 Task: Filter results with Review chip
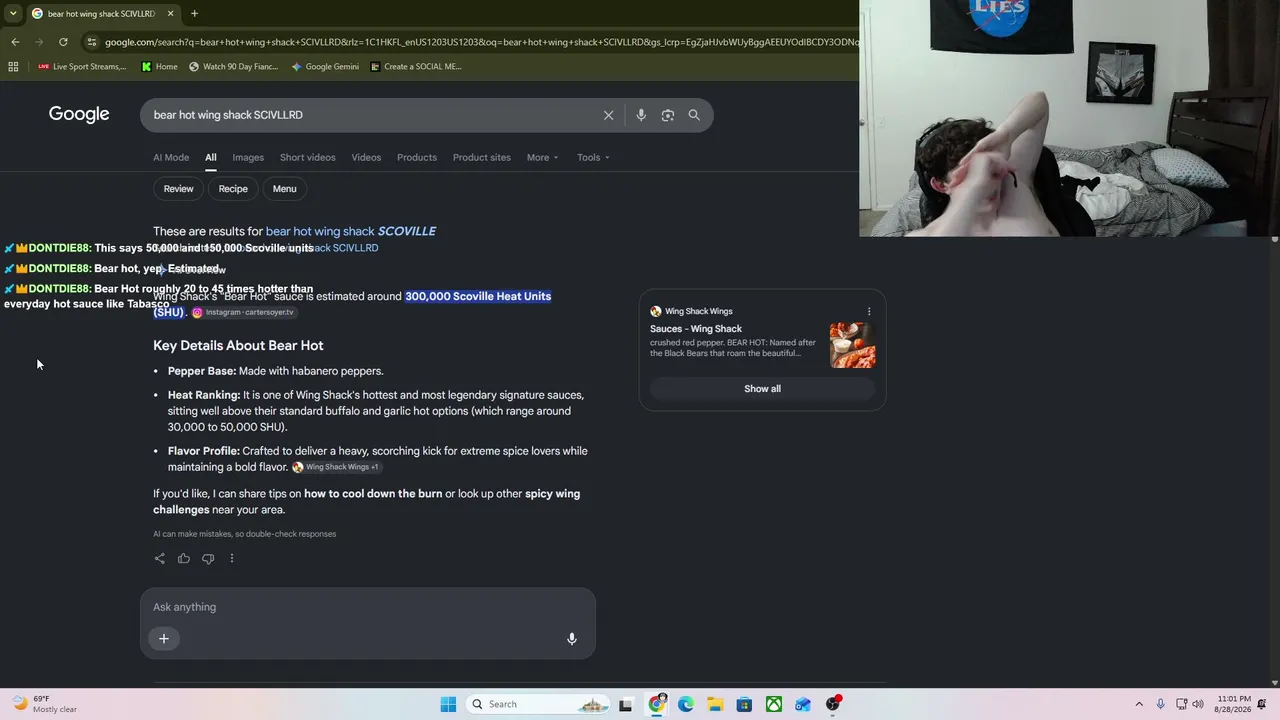pyautogui.click(x=179, y=189)
